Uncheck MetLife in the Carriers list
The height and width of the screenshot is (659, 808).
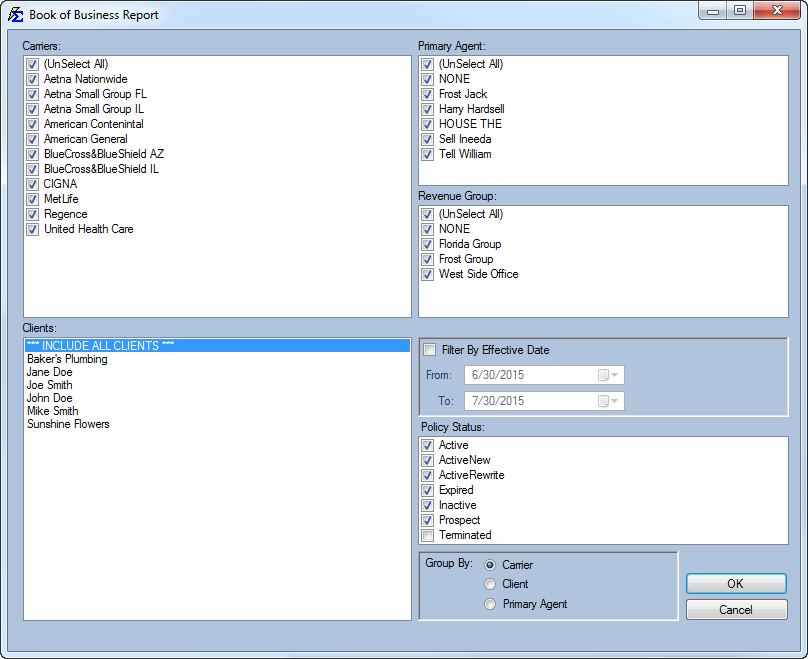click(32, 199)
